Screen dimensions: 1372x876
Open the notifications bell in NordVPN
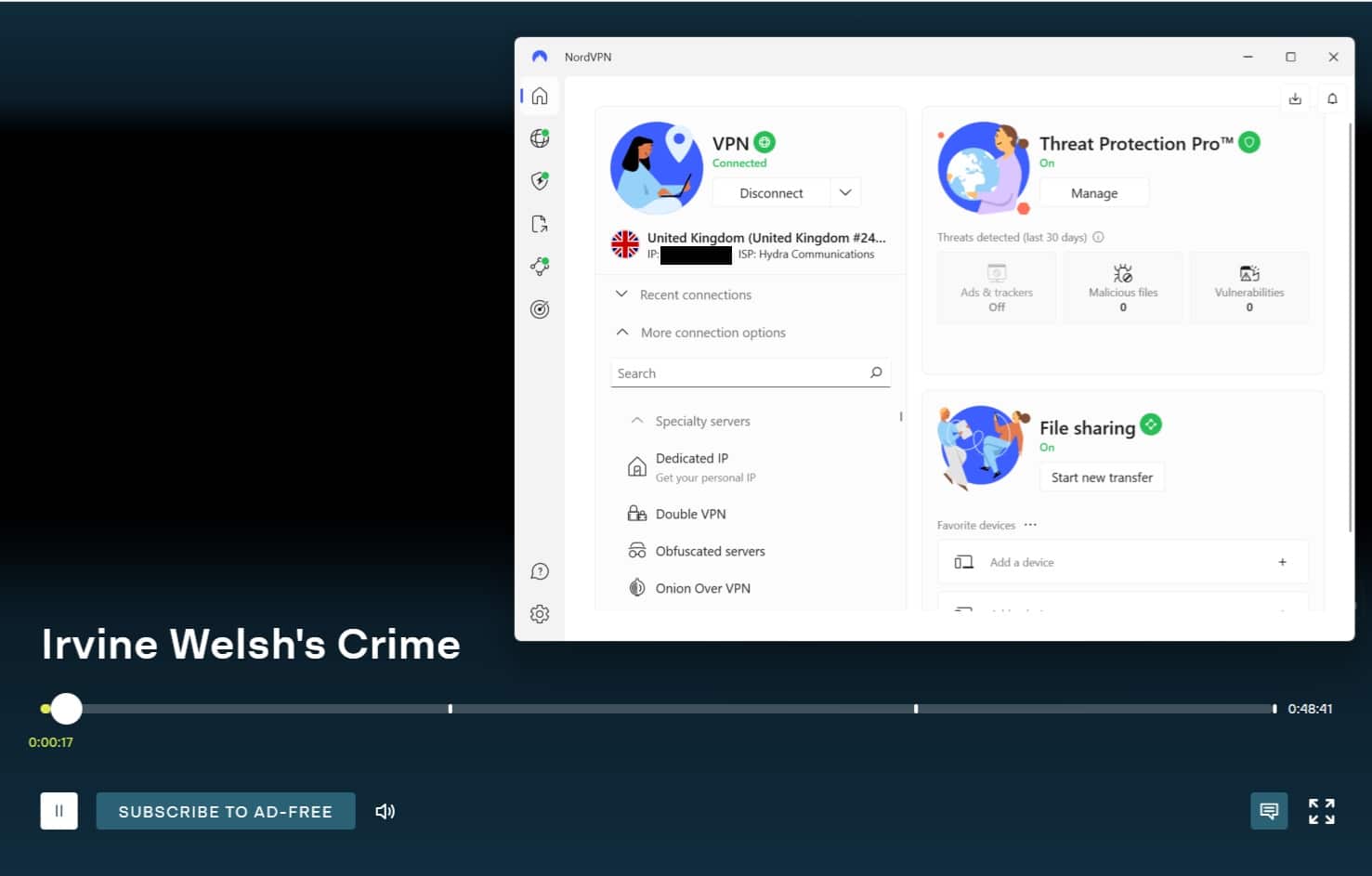tap(1332, 98)
